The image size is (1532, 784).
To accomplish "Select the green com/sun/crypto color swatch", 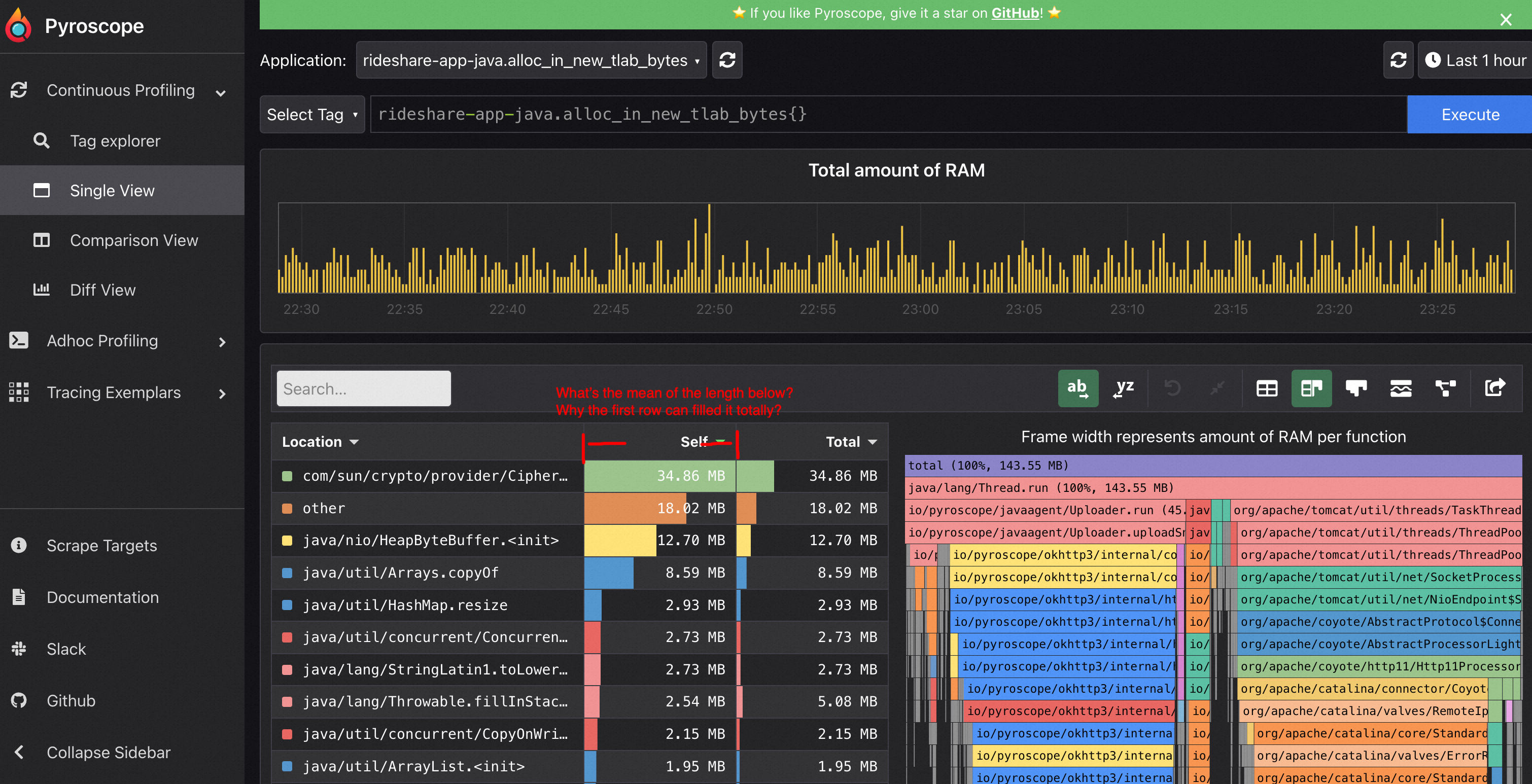I will point(288,476).
